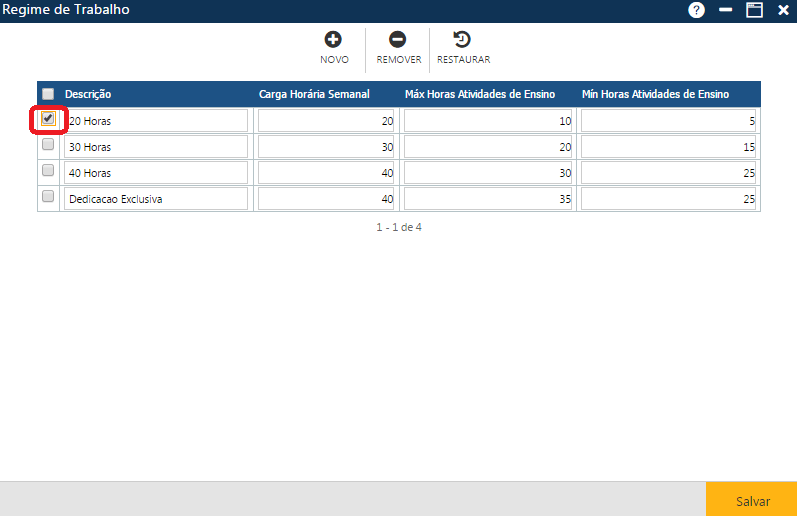Image resolution: width=797 pixels, height=516 pixels.
Task: Click the RESTAURAR restore icon
Action: (462, 40)
